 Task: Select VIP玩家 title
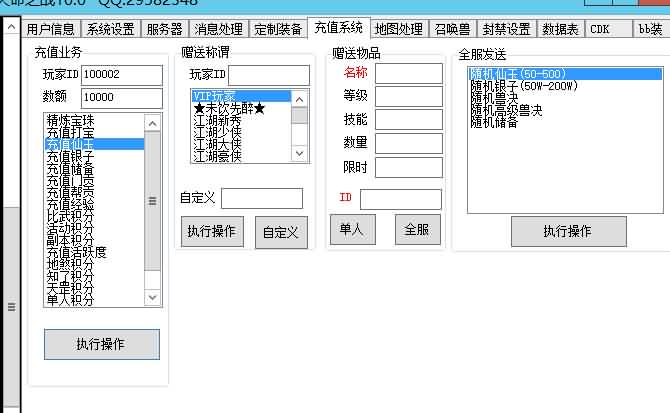point(242,96)
